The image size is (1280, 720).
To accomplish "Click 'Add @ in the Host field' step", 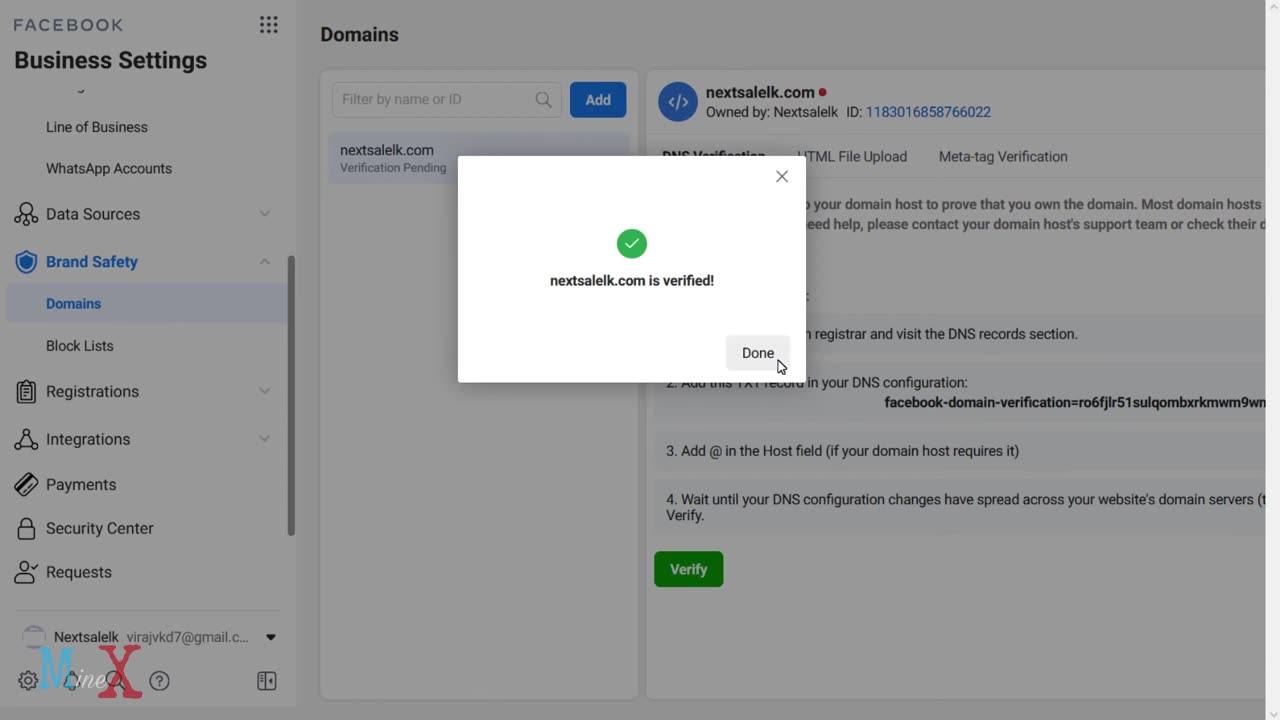I will coord(843,451).
